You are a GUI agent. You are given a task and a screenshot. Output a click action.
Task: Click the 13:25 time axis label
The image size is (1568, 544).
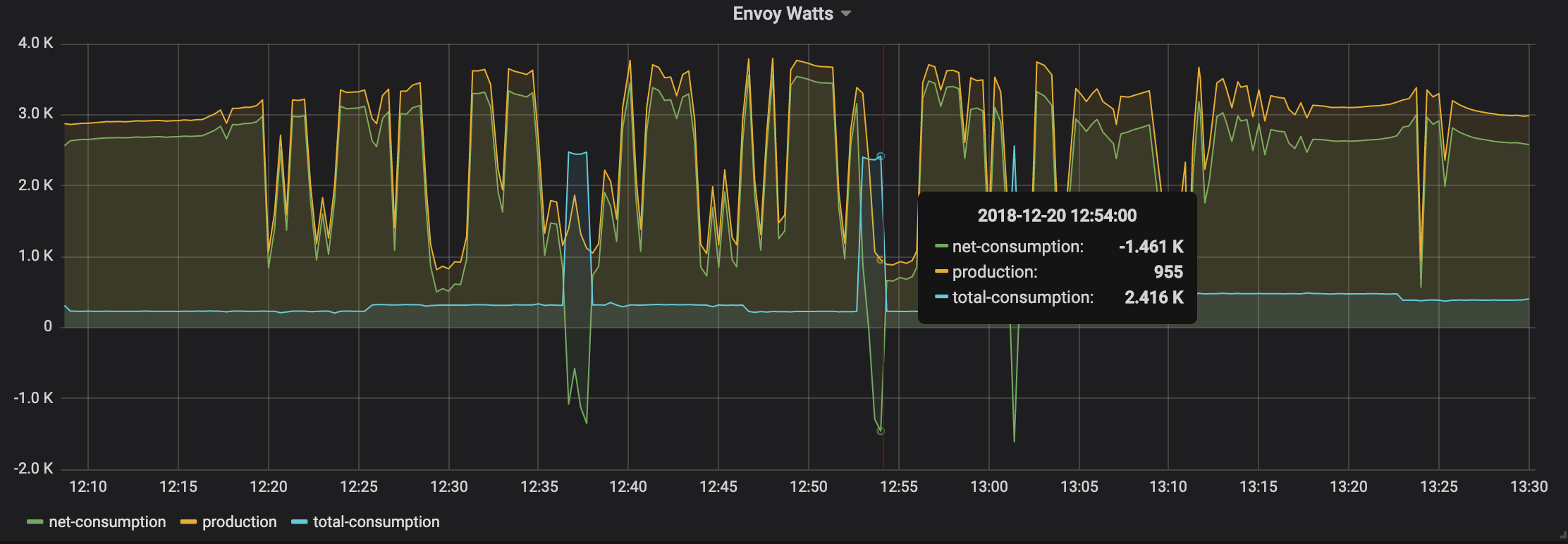(x=1439, y=487)
